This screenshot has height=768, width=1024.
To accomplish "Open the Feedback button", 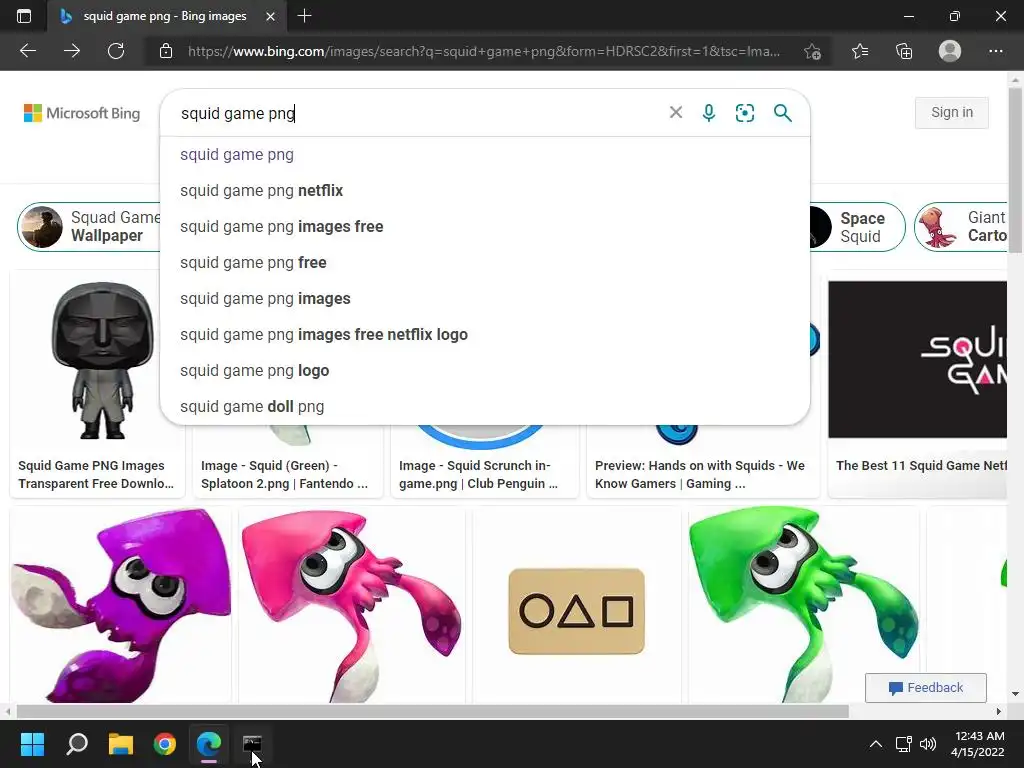I will [x=925, y=688].
